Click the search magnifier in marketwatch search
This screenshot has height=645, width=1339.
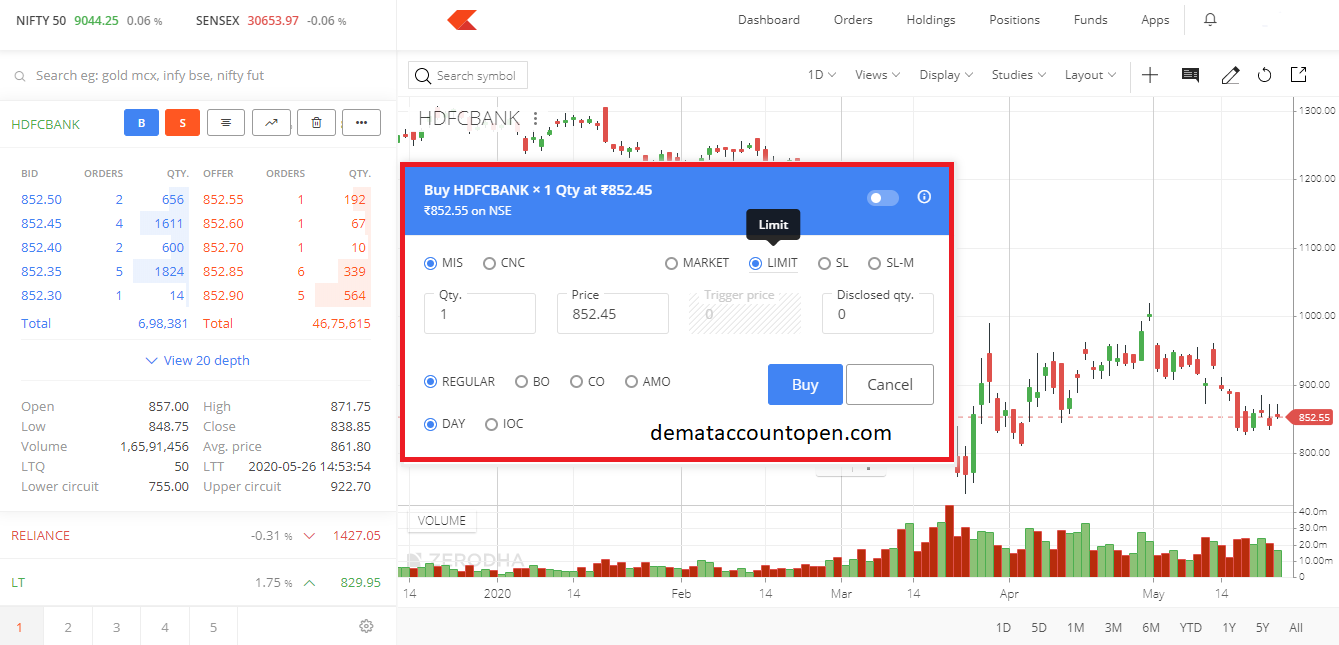(x=20, y=76)
